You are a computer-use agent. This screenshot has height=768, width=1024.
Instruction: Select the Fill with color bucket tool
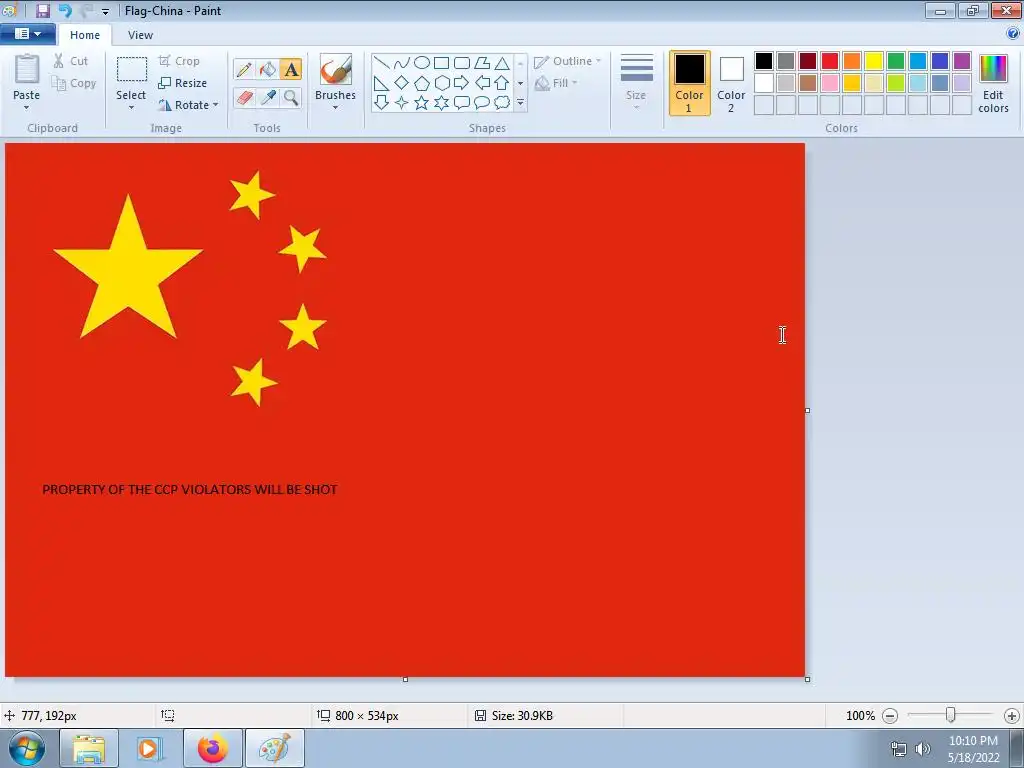point(268,69)
